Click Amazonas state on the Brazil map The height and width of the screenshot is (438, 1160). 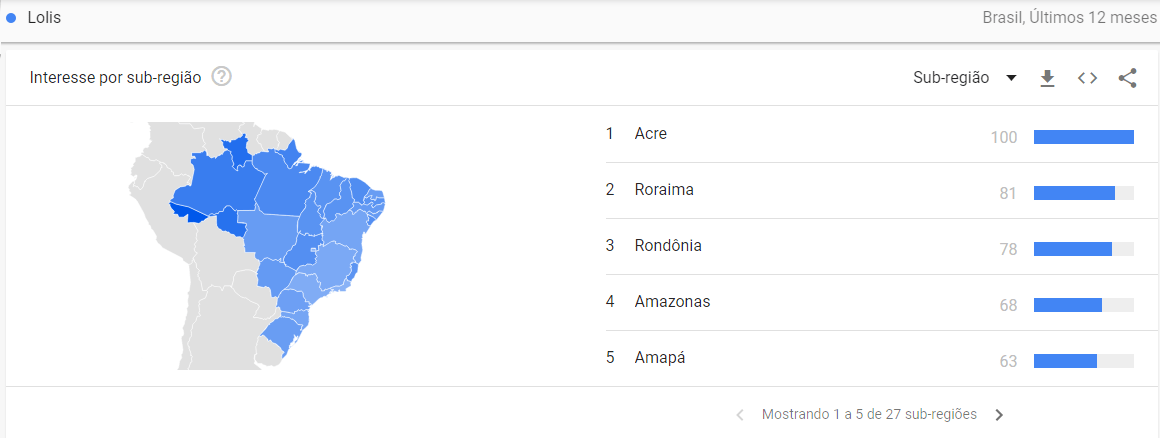tap(222, 183)
